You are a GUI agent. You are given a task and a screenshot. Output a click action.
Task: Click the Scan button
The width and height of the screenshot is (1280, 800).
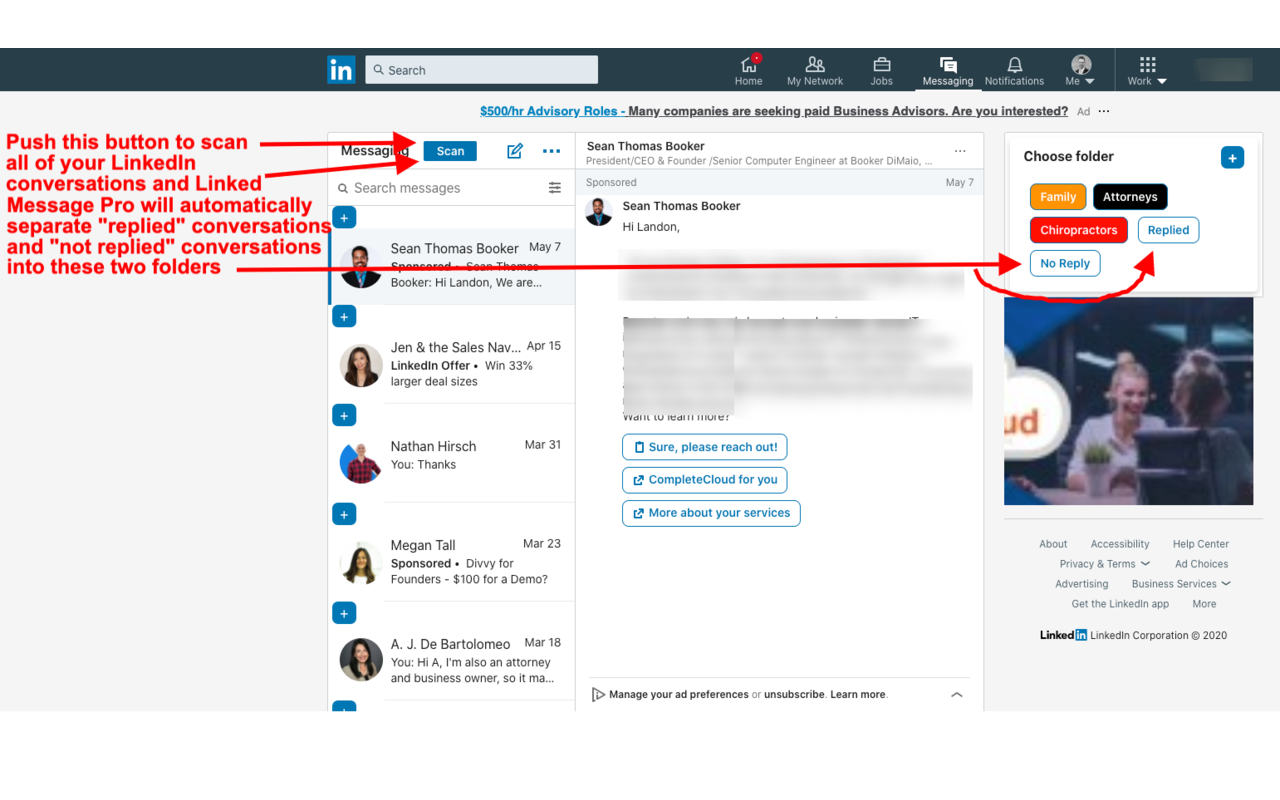tap(450, 151)
